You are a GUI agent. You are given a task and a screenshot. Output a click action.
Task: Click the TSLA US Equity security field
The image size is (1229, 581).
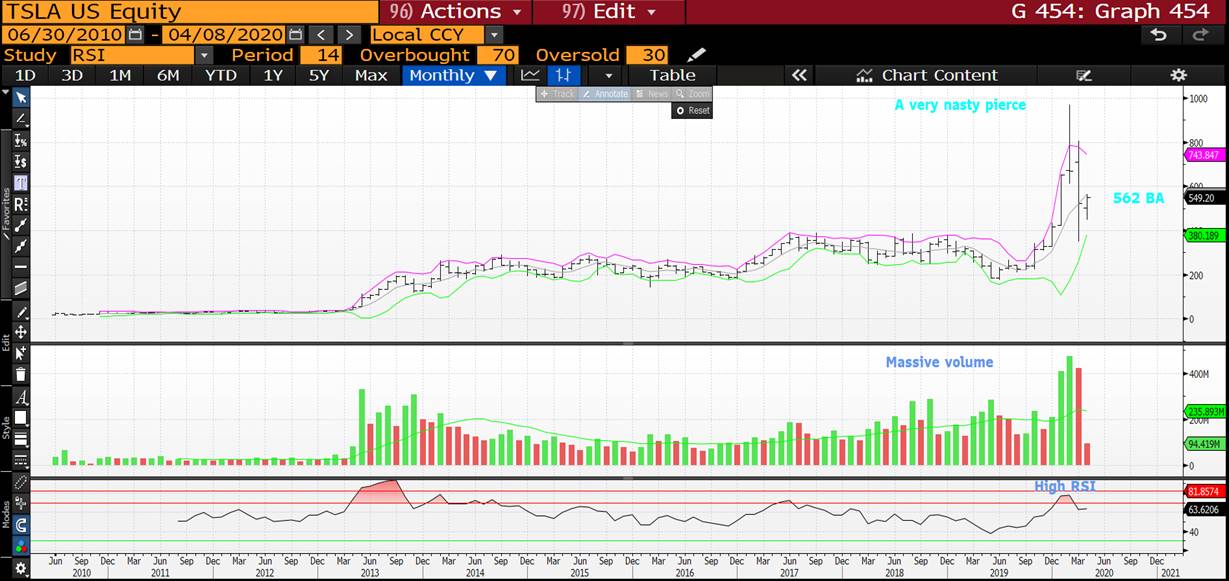(x=189, y=12)
